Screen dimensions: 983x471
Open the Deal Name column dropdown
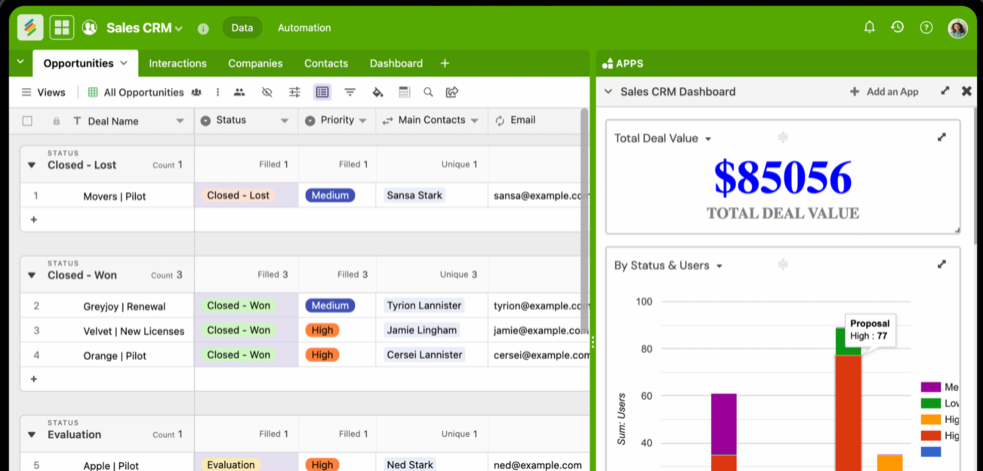tap(180, 121)
